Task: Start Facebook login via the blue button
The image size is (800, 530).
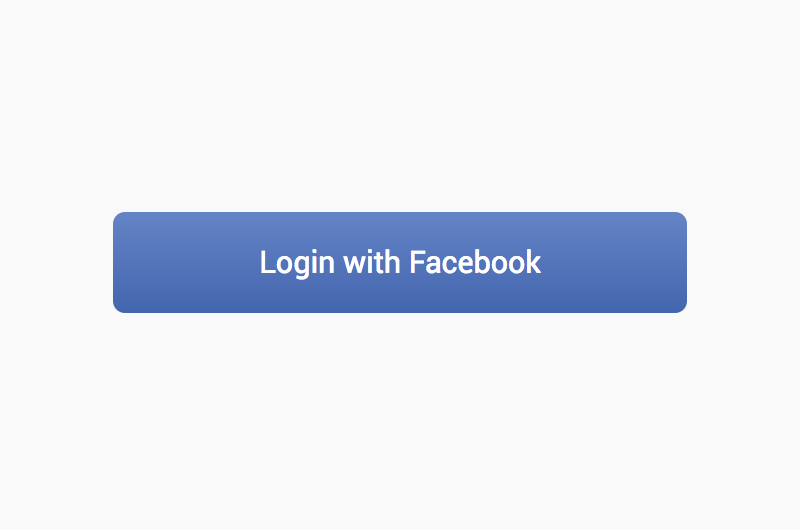Action: pos(400,262)
